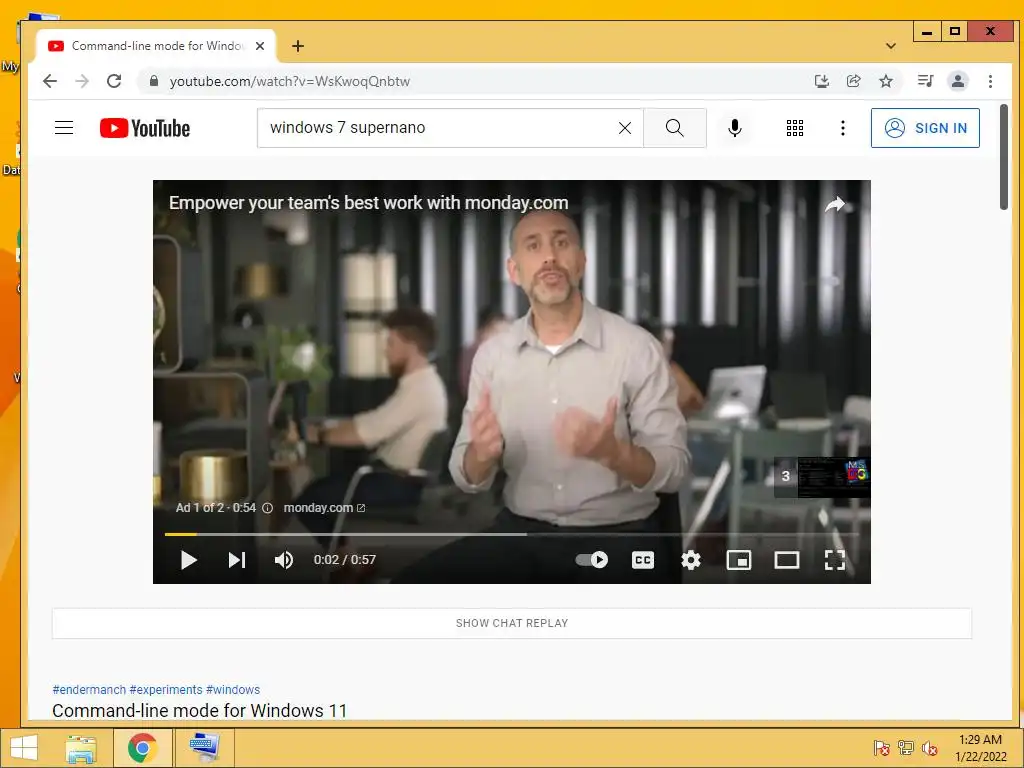This screenshot has width=1024, height=768.
Task: Click the address bar URL
Action: coord(289,82)
